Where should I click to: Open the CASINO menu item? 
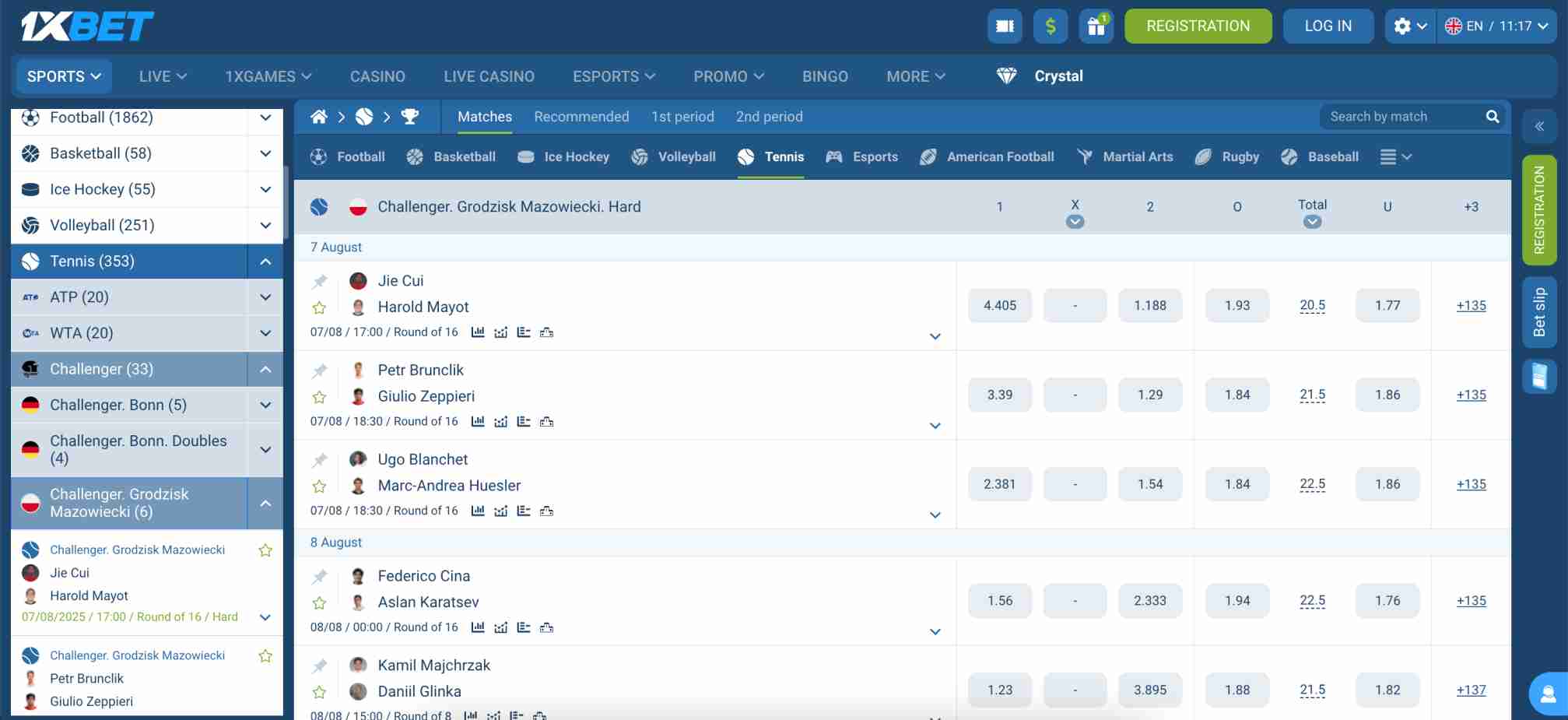pos(377,76)
